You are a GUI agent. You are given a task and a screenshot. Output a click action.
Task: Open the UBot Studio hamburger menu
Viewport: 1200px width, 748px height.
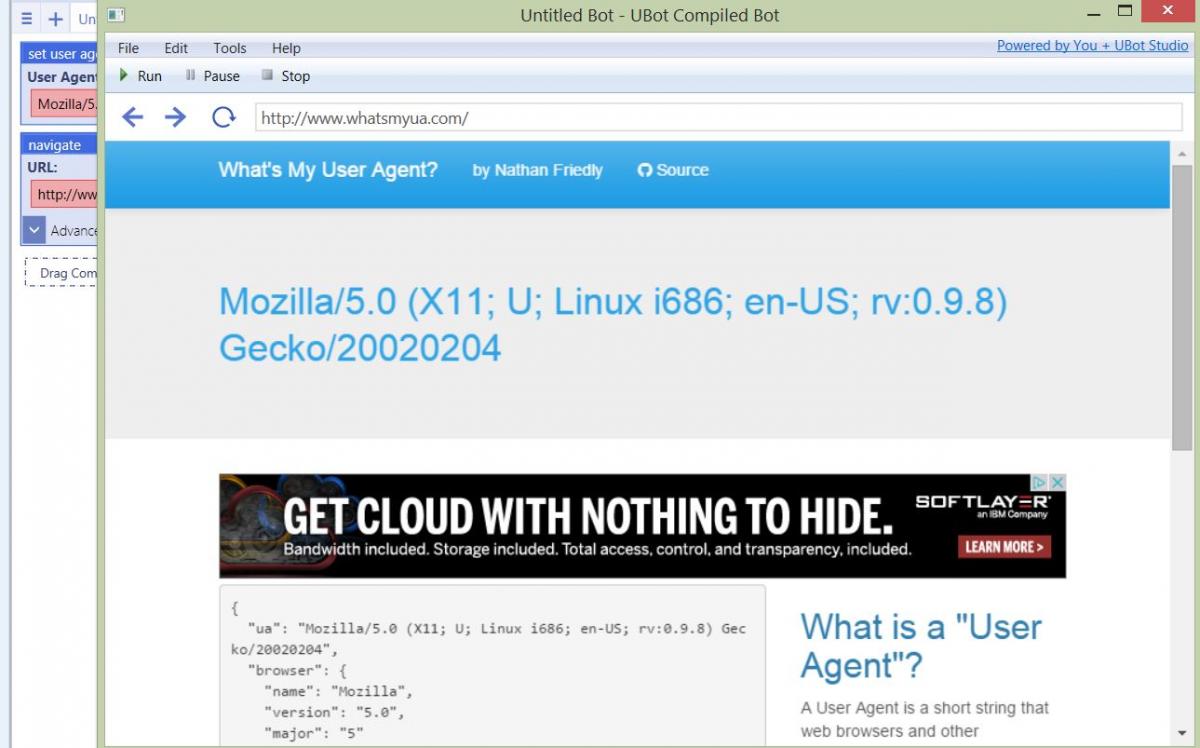click(x=27, y=19)
